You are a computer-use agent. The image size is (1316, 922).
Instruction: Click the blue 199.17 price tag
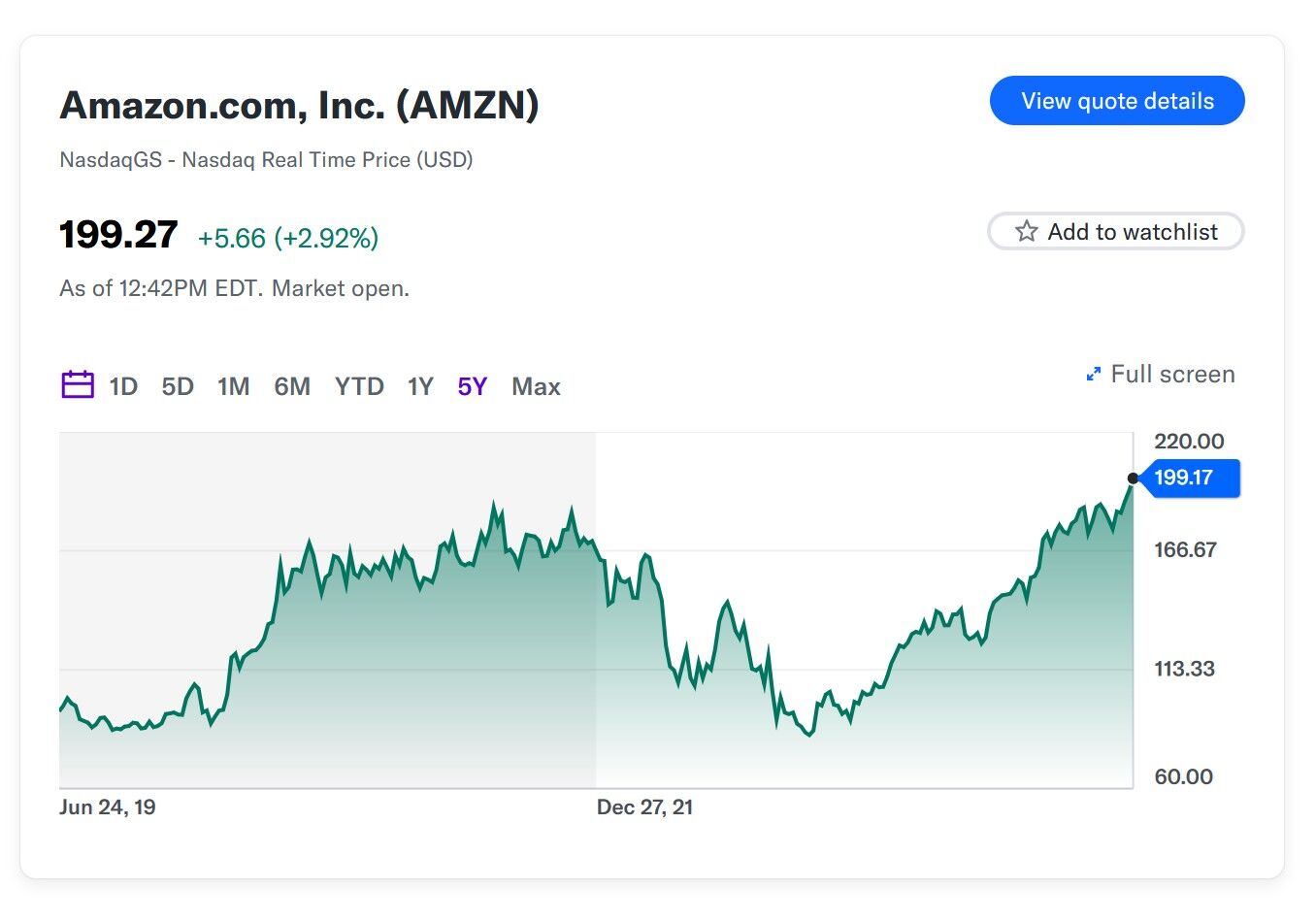pyautogui.click(x=1190, y=477)
